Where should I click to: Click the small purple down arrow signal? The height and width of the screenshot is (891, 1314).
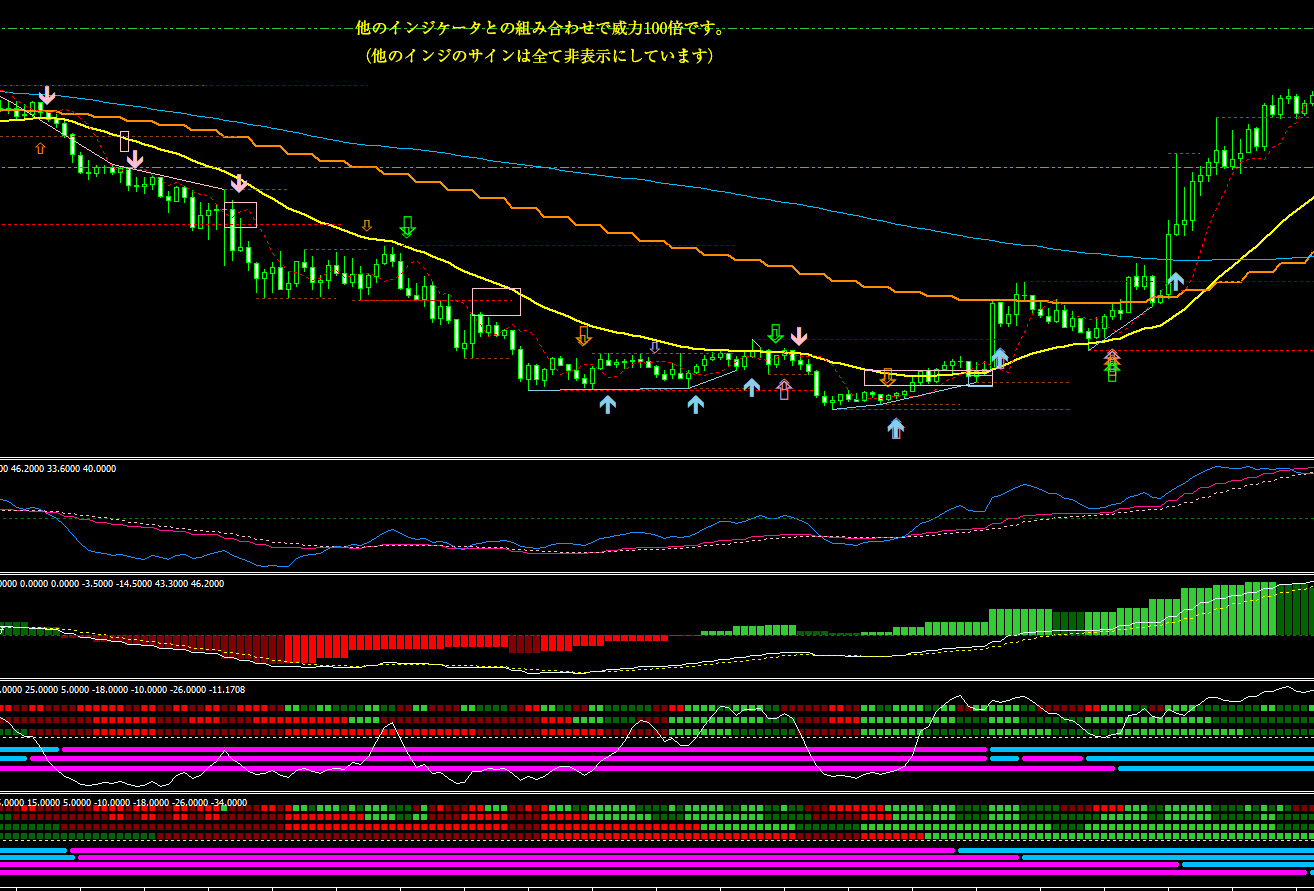[x=654, y=347]
